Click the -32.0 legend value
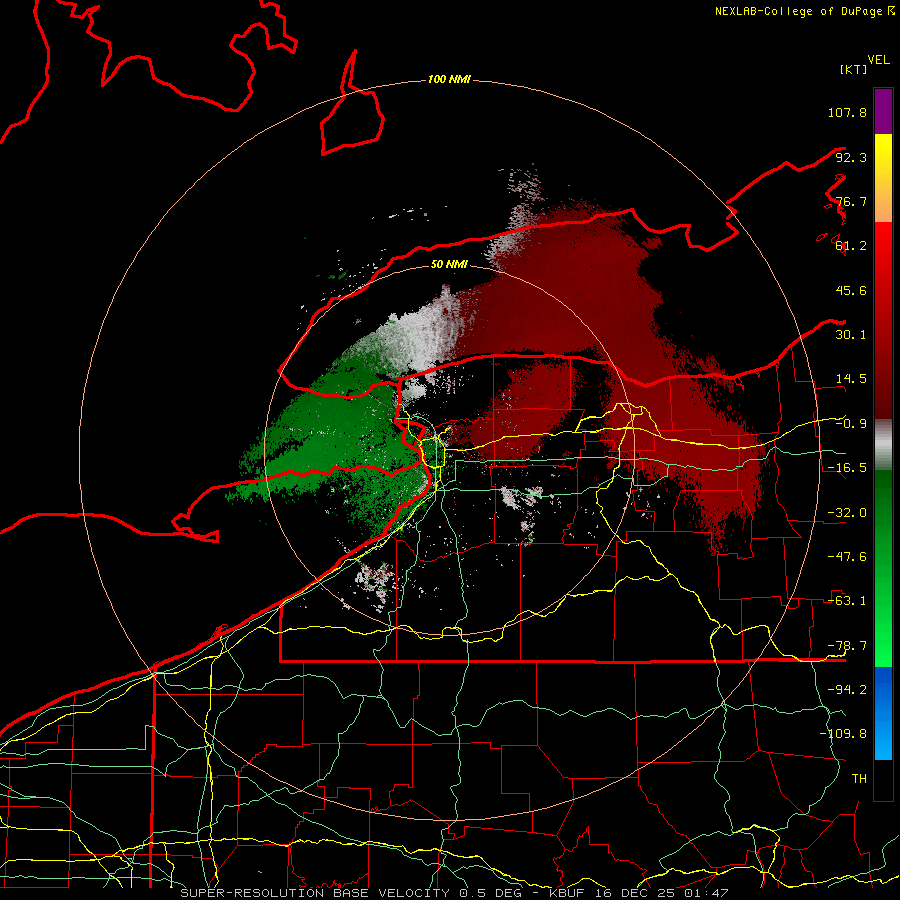Screen dimensions: 900x900 click(x=847, y=513)
